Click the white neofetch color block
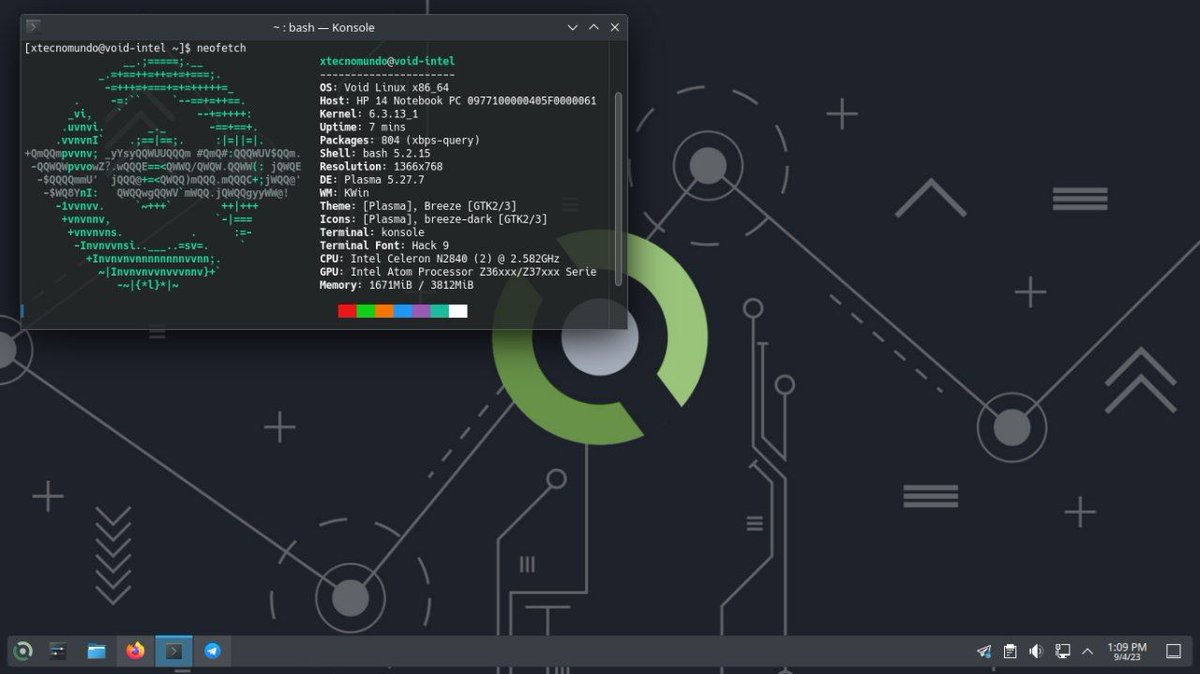 tap(458, 311)
